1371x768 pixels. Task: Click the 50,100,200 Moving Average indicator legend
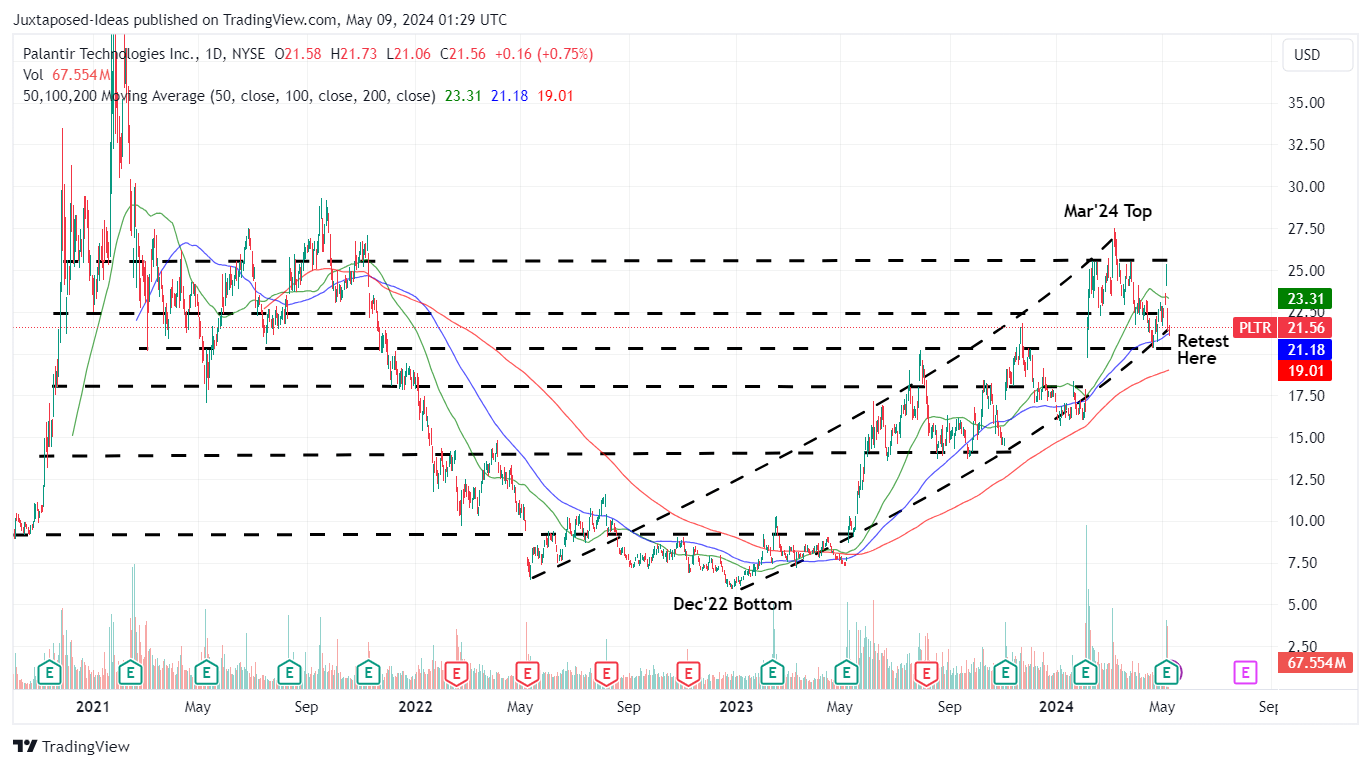point(227,96)
